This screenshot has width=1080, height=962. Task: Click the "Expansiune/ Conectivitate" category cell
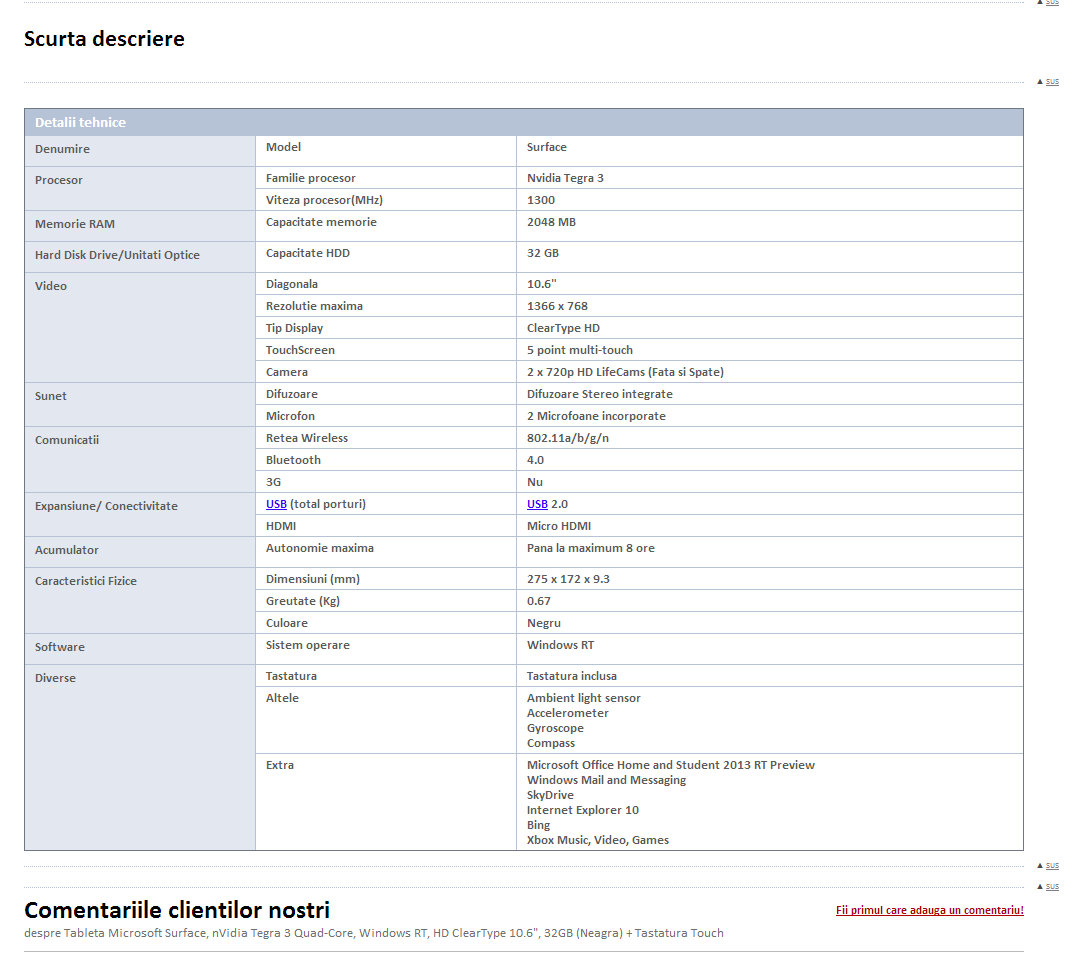click(x=140, y=514)
